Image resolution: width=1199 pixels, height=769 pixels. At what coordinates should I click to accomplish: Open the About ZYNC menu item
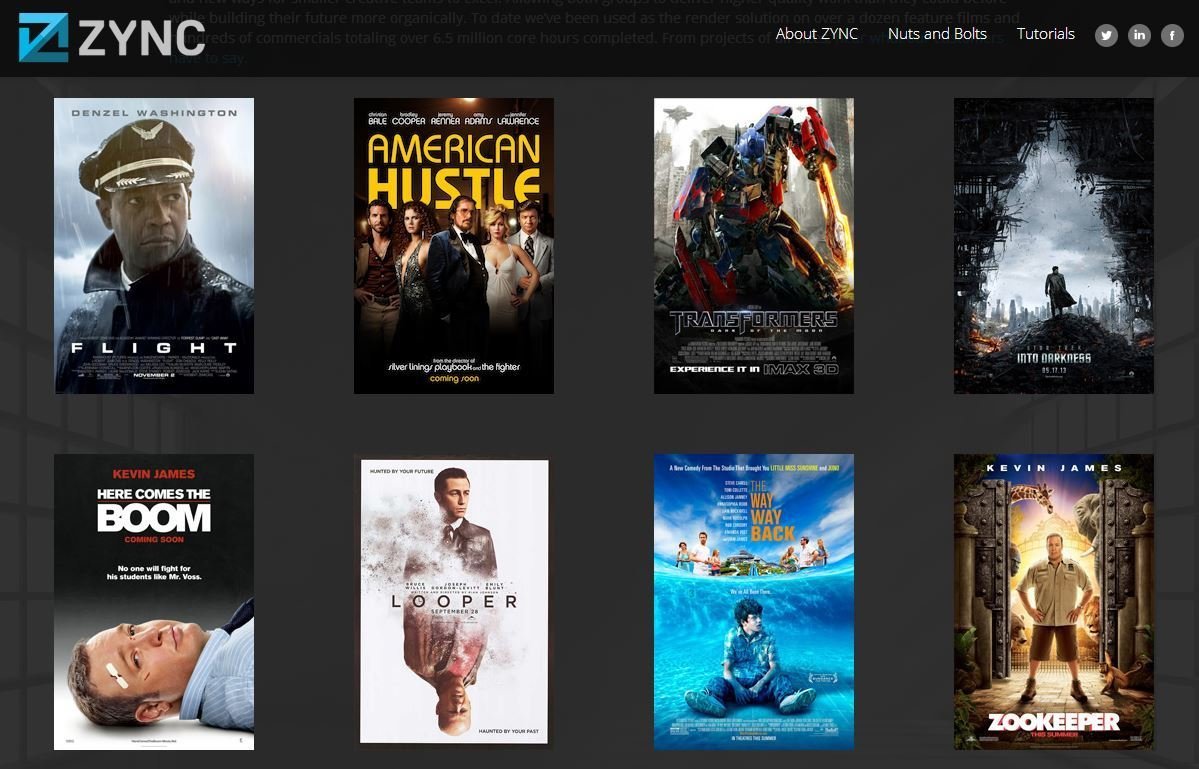click(x=816, y=34)
